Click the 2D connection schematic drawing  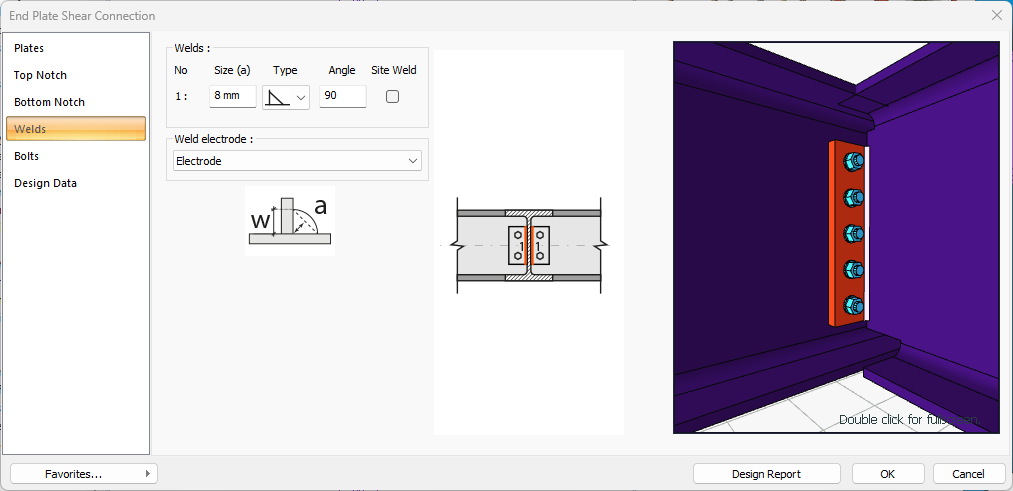point(528,245)
